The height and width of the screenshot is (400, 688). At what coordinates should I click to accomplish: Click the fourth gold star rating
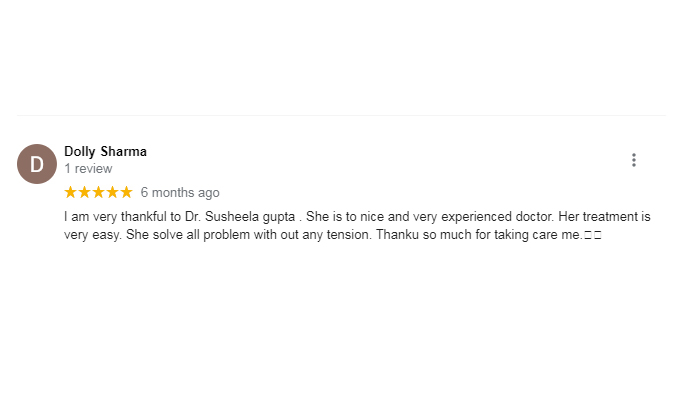(x=113, y=192)
